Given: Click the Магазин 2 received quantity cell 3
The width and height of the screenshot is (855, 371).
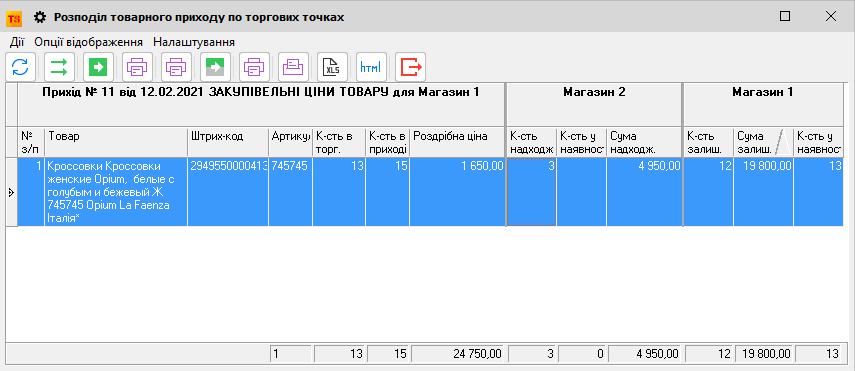Looking at the screenshot, I should click(532, 192).
